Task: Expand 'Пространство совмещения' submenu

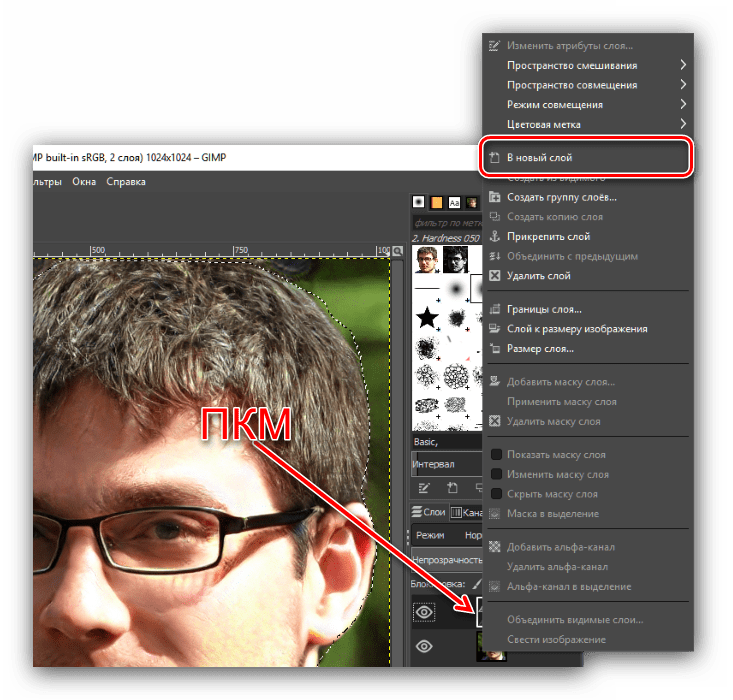Action: point(586,85)
